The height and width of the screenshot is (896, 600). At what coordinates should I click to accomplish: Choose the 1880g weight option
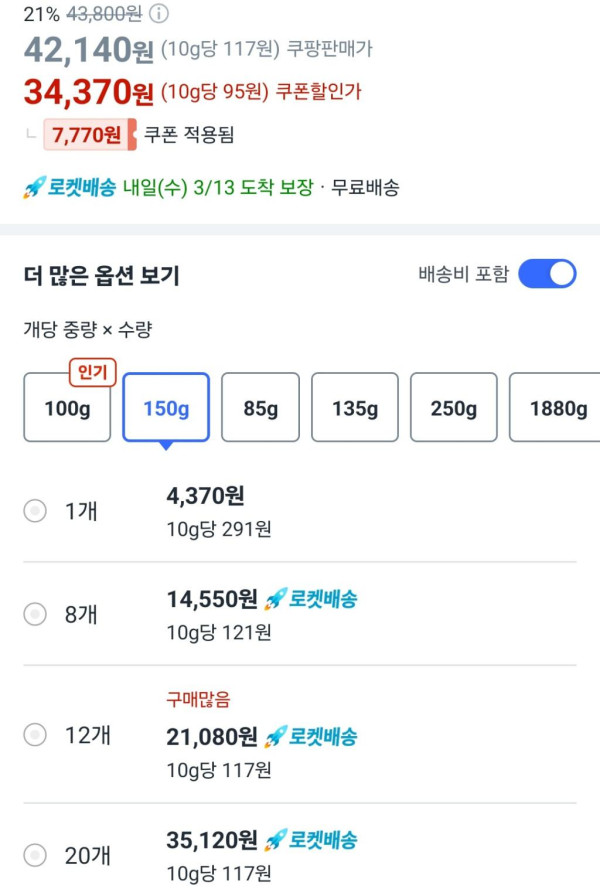[556, 408]
